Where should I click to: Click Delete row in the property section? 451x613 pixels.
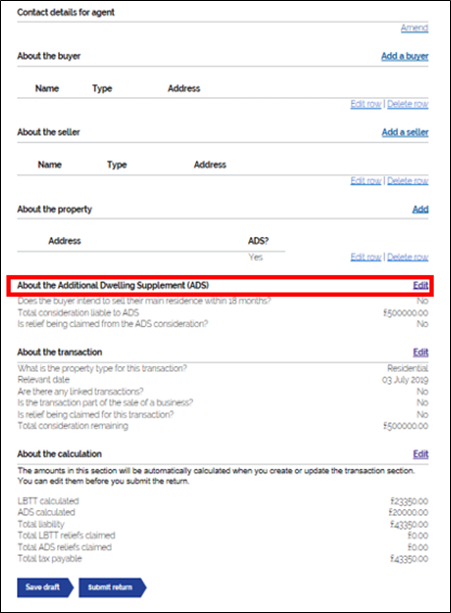(x=408, y=257)
